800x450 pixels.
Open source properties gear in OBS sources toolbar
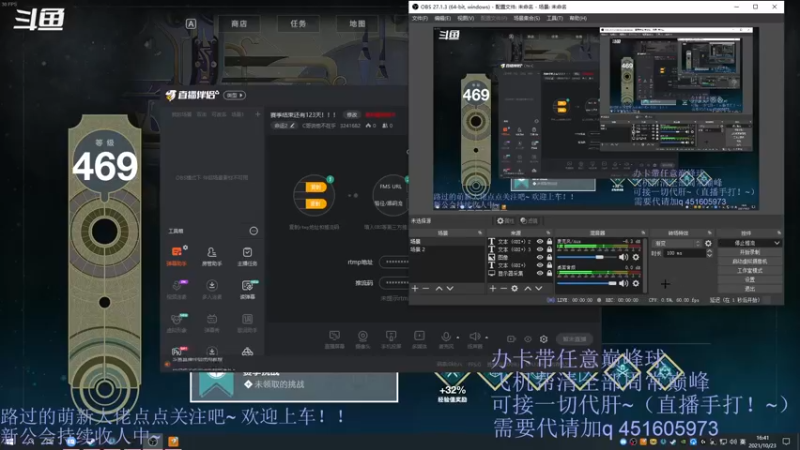(x=514, y=288)
